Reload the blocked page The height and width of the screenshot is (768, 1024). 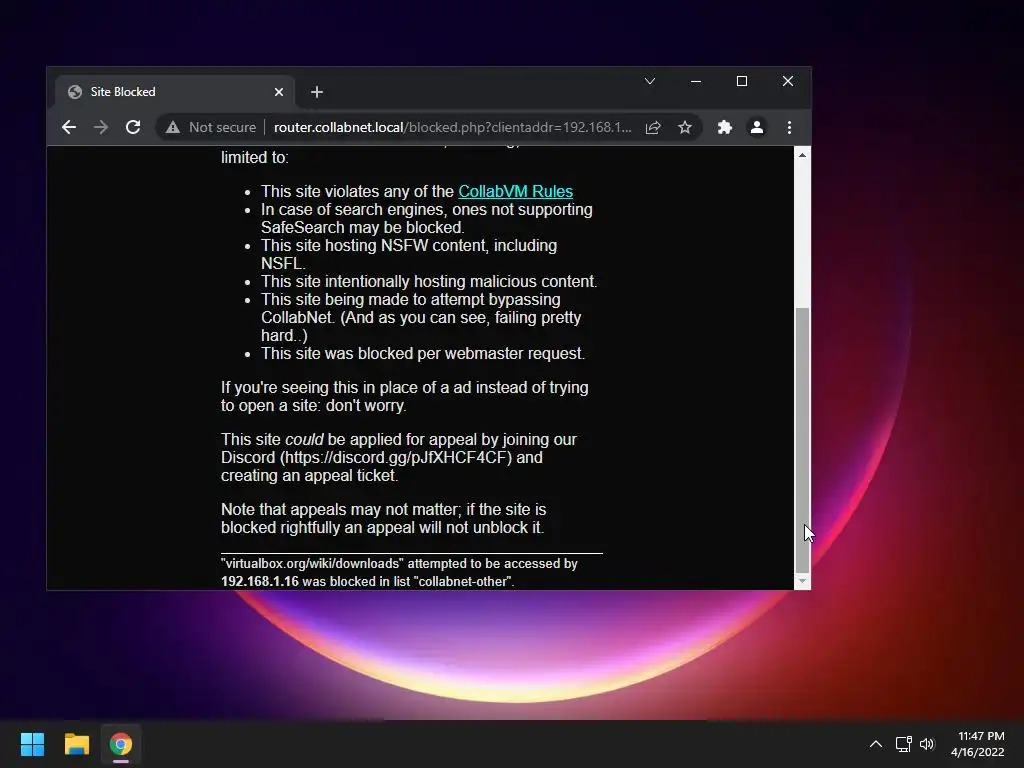point(133,127)
